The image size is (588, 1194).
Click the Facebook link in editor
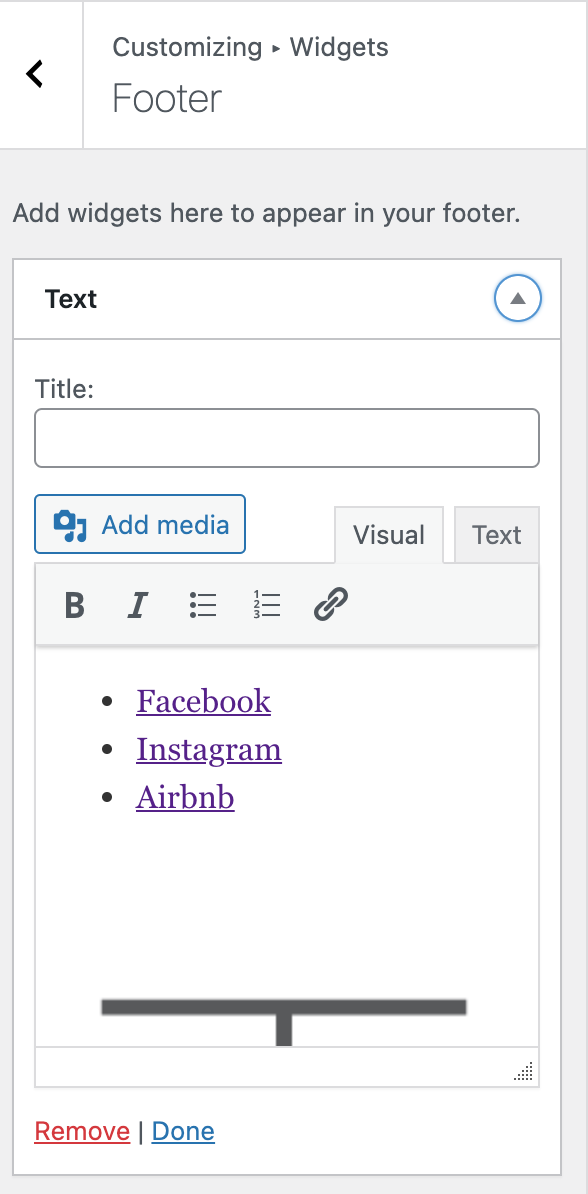(x=203, y=701)
